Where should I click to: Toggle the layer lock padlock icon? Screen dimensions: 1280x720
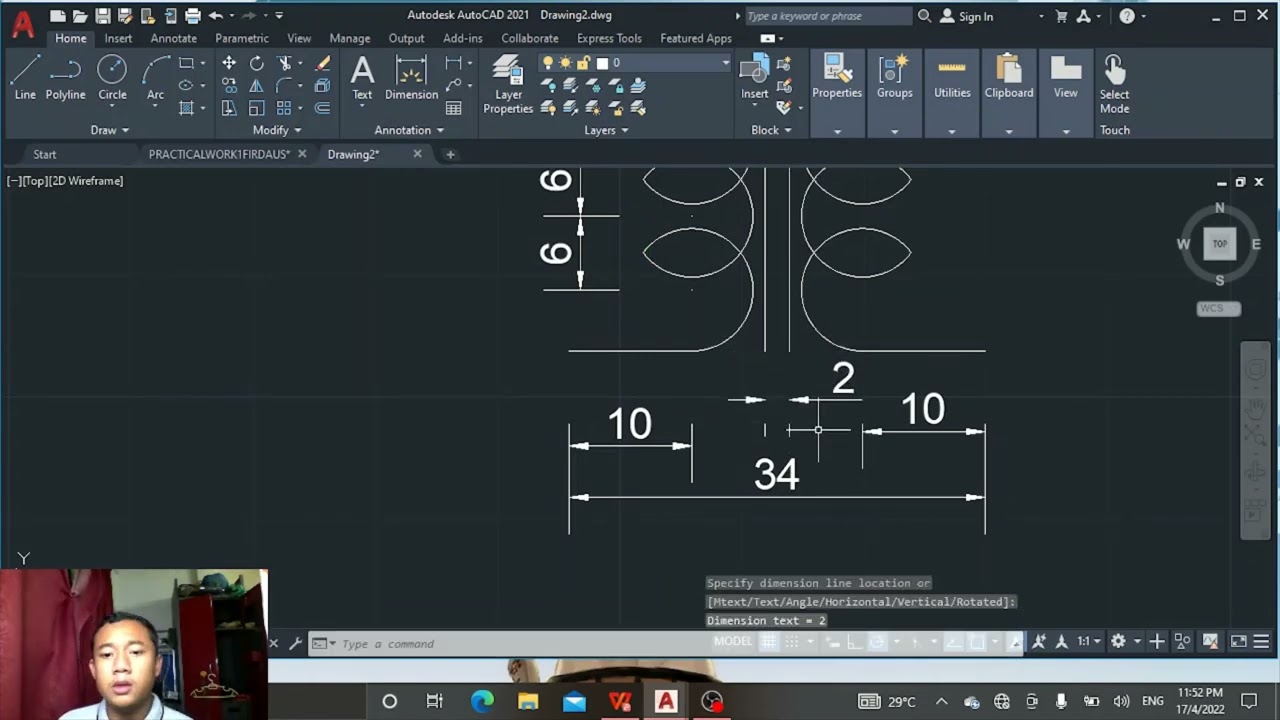583,63
